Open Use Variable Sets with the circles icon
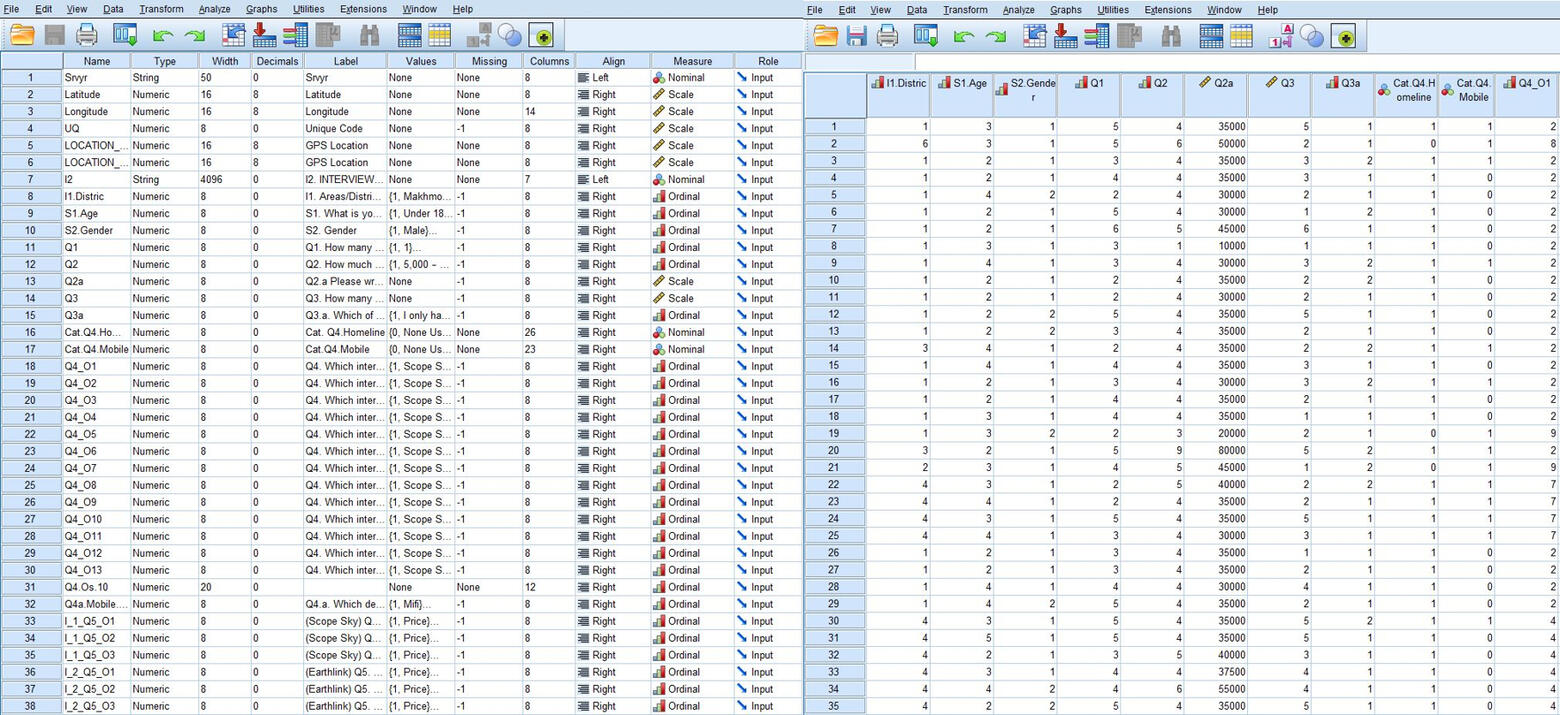This screenshot has height=715, width=1560. tap(510, 35)
